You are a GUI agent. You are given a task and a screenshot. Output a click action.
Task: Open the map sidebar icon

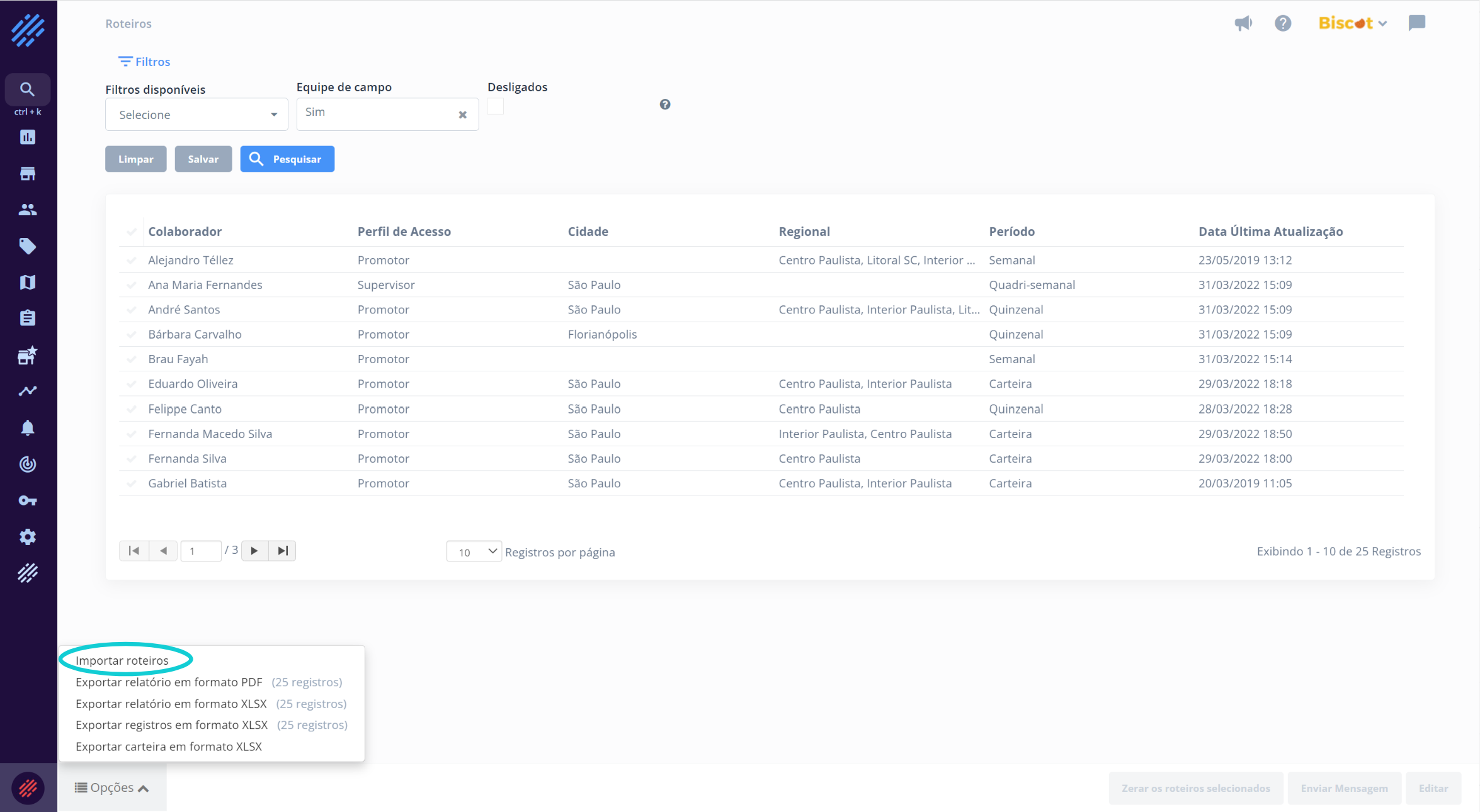[x=27, y=282]
